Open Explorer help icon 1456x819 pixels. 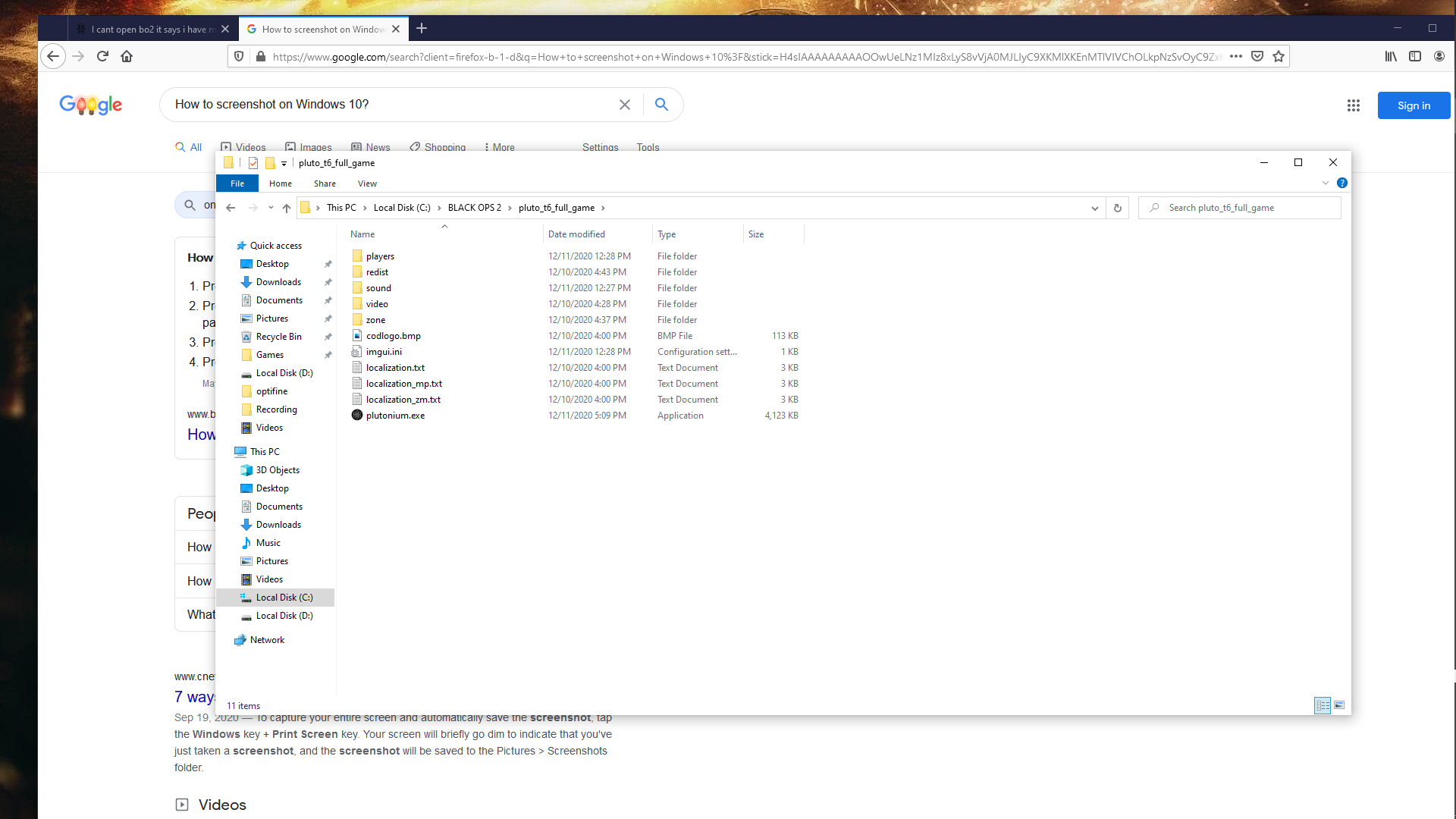[x=1342, y=183]
